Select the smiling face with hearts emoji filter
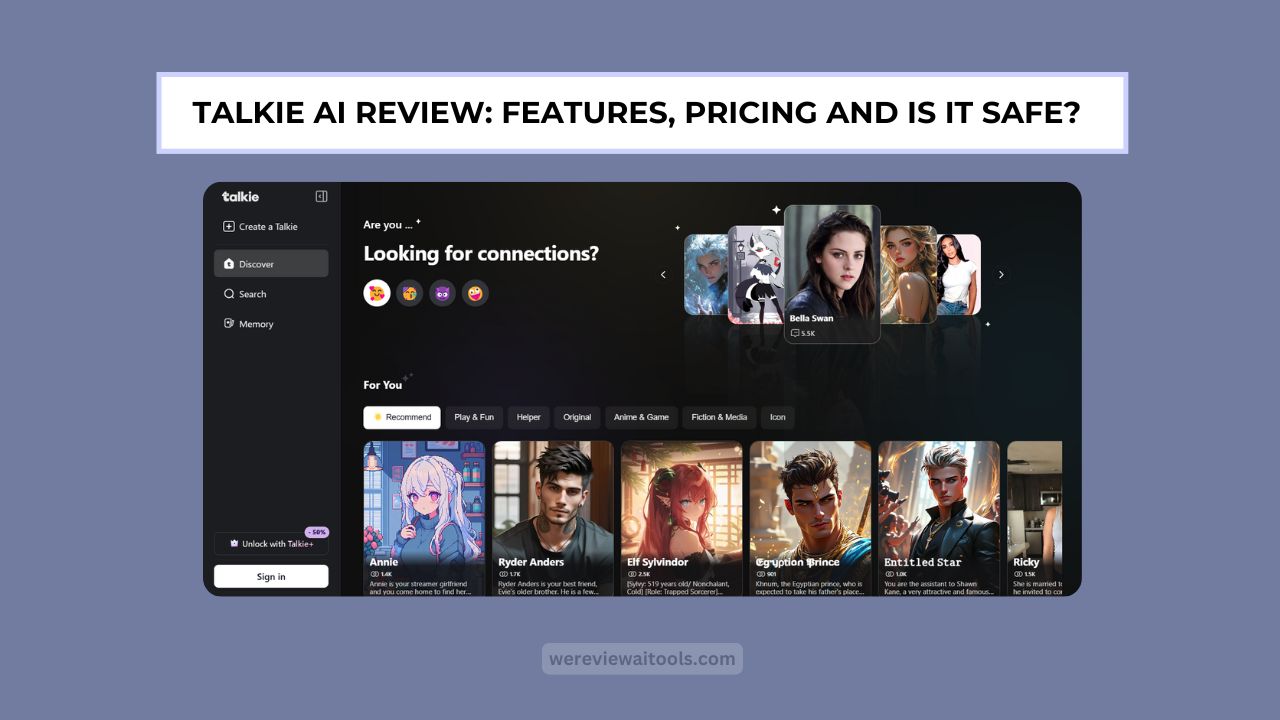Image resolution: width=1280 pixels, height=720 pixels. click(x=377, y=293)
